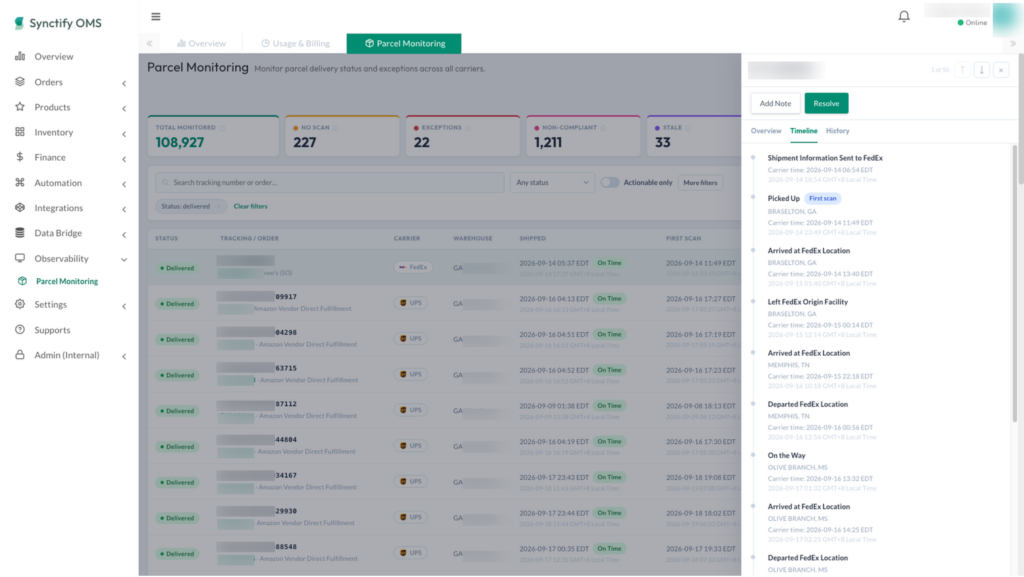Click the Integrations icon
The height and width of the screenshot is (577, 1024).
tap(20, 208)
